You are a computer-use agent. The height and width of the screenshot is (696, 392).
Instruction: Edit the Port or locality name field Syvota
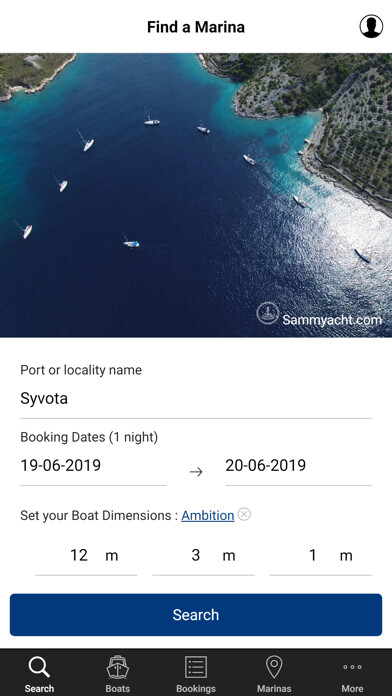coord(196,399)
